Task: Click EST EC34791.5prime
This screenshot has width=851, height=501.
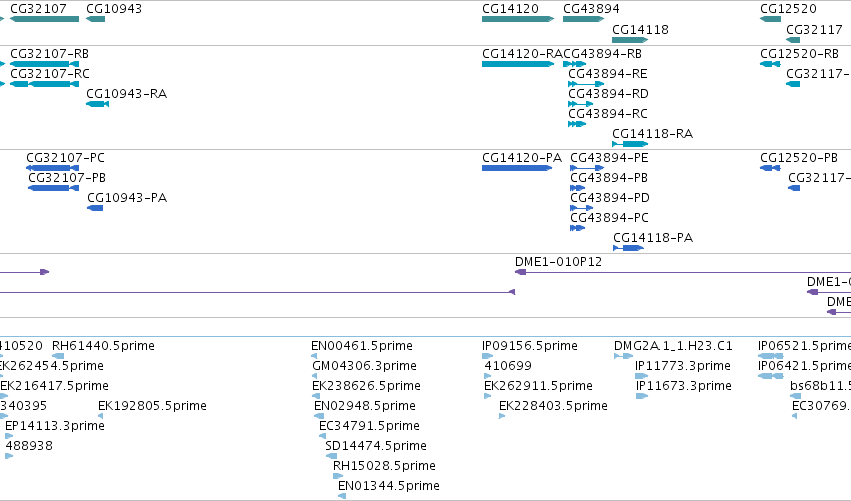Action: click(322, 436)
